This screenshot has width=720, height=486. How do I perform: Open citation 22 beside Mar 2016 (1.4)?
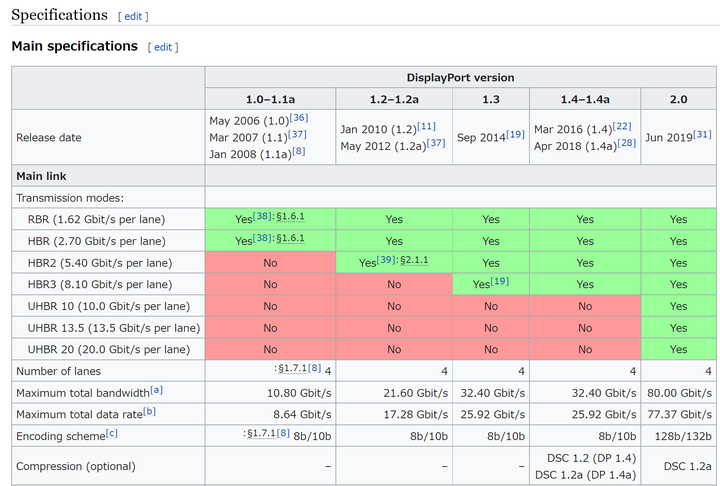[622, 126]
